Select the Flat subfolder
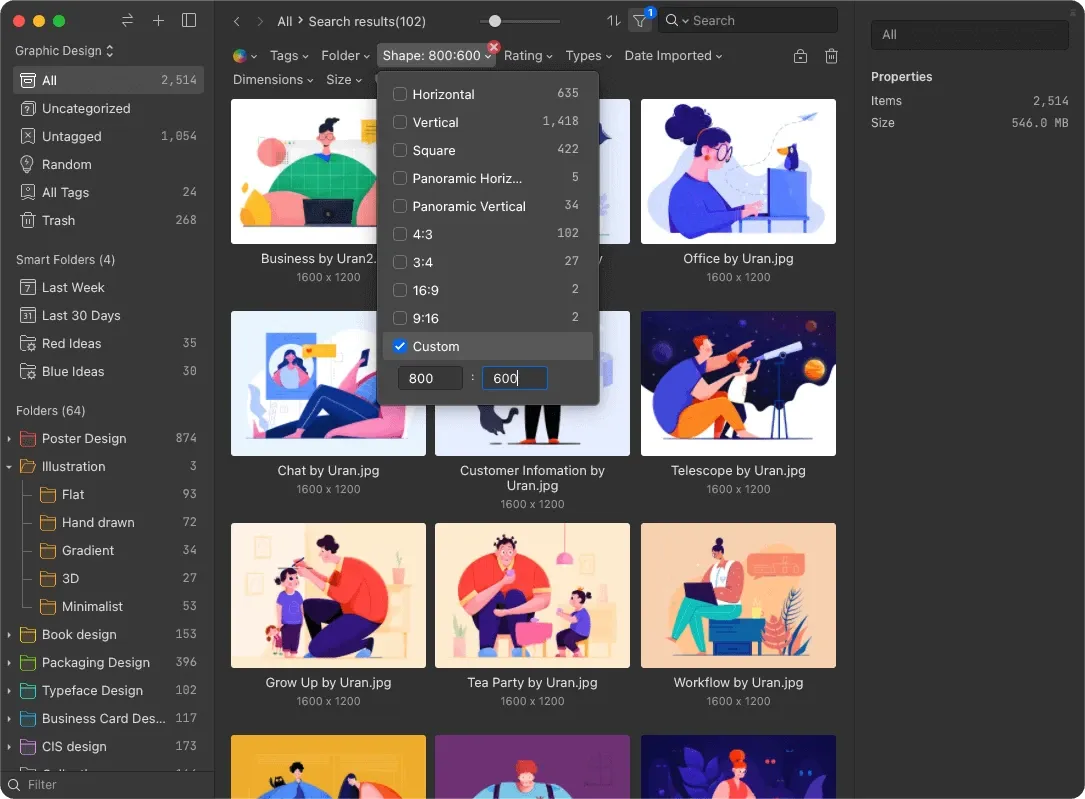1085x799 pixels. [x=118, y=495]
